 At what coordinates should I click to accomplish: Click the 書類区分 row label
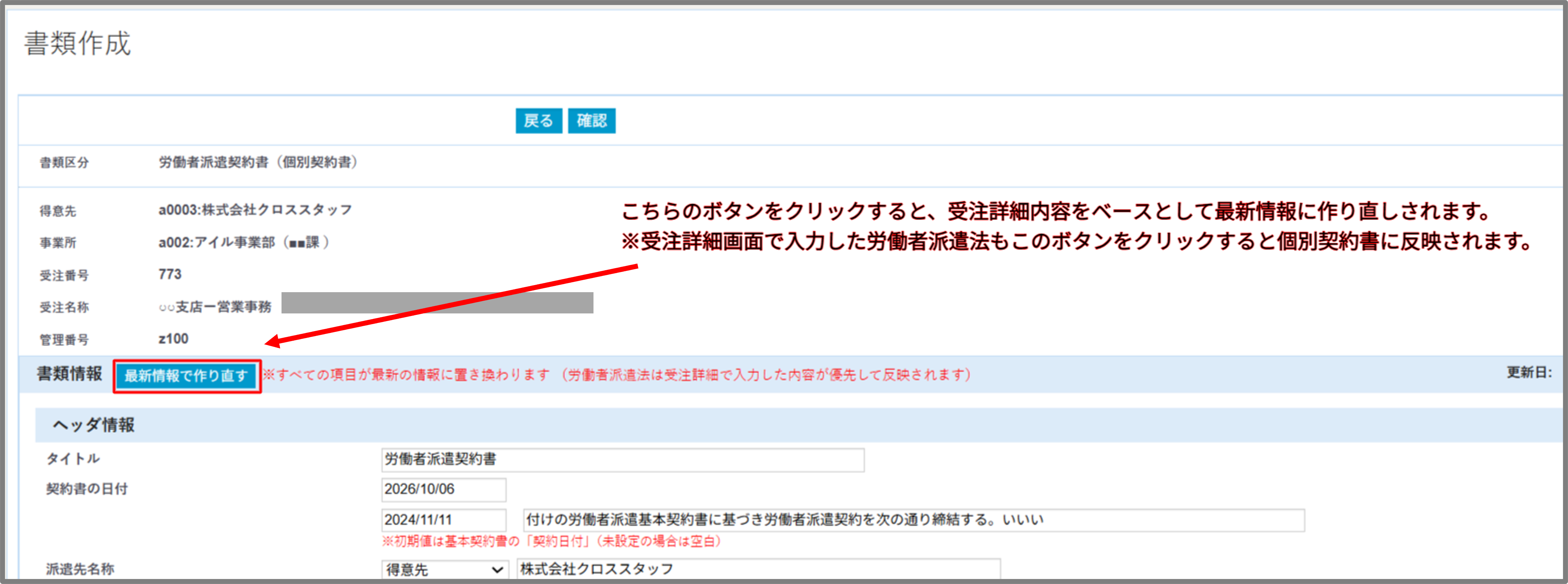(x=64, y=163)
